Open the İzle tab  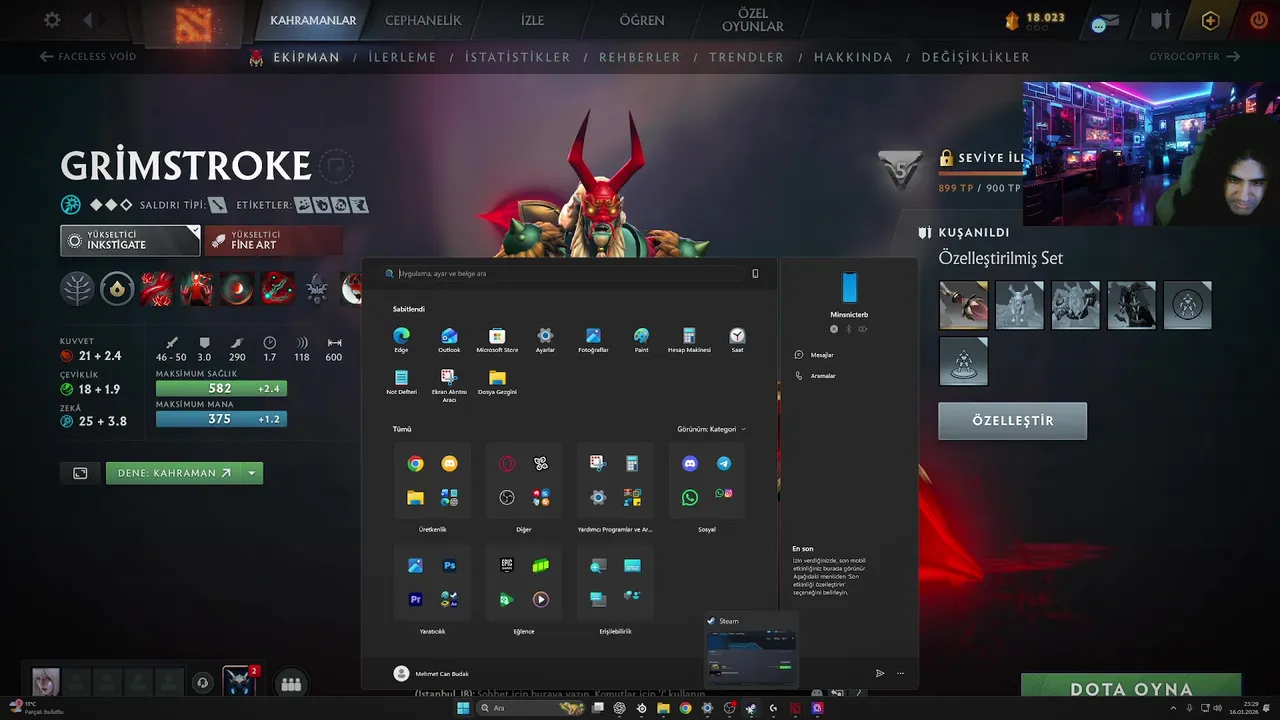coord(532,21)
